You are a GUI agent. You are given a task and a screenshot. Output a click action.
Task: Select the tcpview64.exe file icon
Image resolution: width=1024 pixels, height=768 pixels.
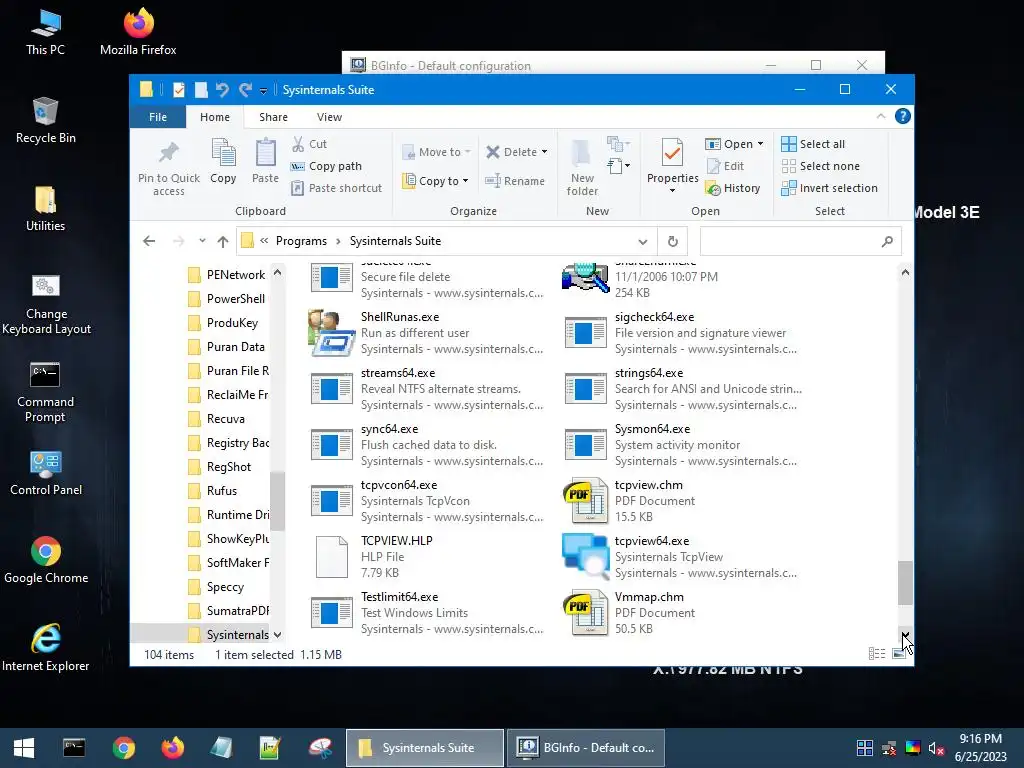pyautogui.click(x=585, y=556)
